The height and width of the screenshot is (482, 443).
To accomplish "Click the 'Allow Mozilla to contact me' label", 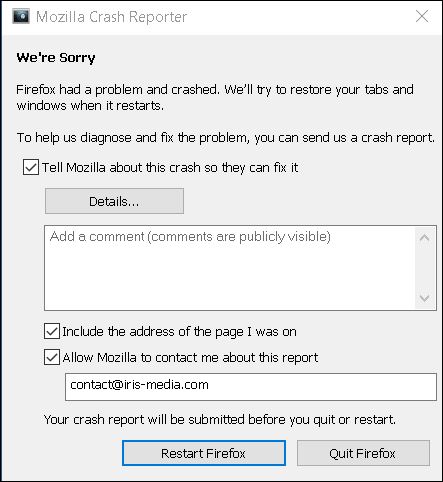I will coord(190,357).
